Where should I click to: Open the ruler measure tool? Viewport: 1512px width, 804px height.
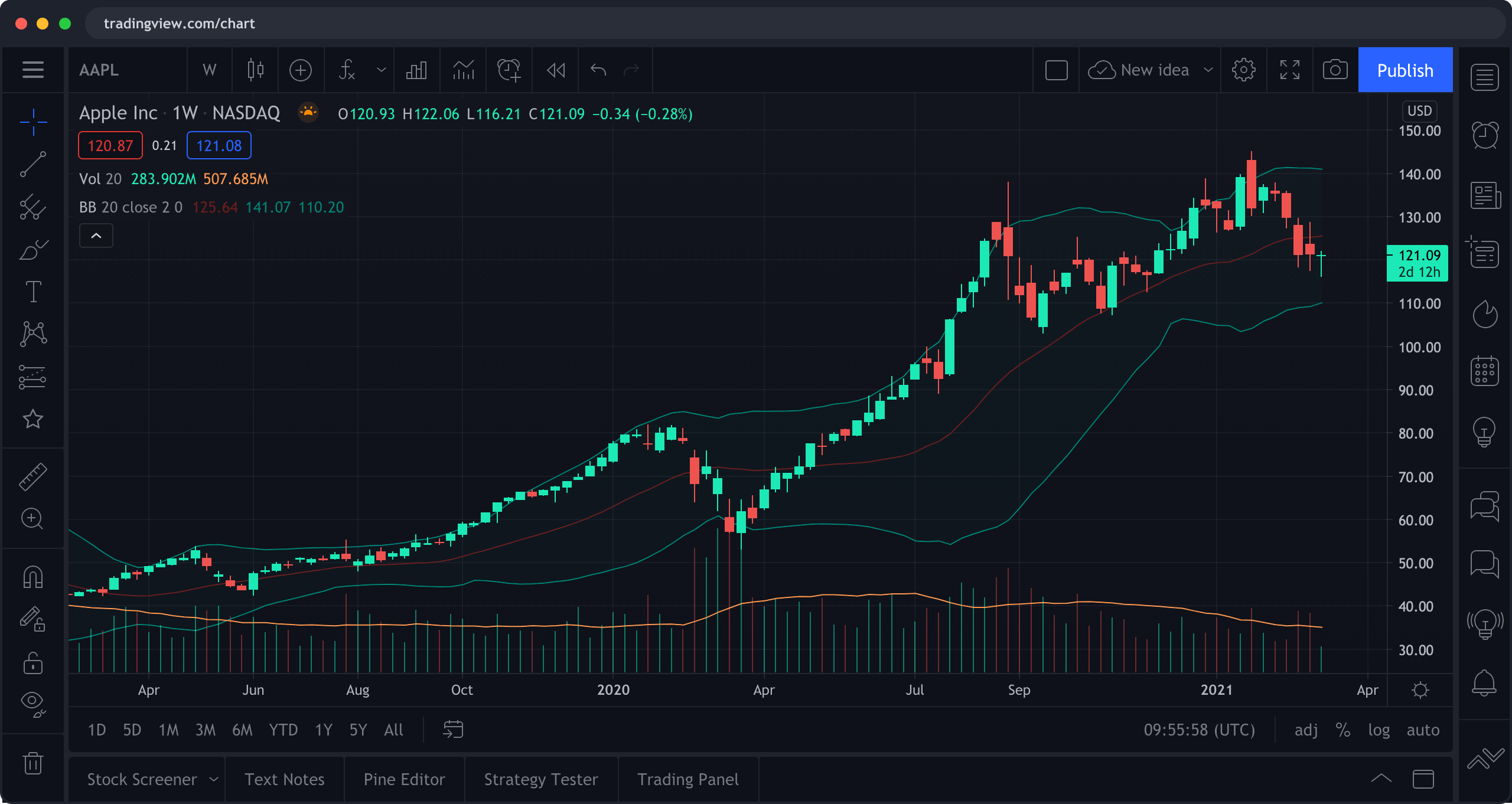tap(33, 476)
